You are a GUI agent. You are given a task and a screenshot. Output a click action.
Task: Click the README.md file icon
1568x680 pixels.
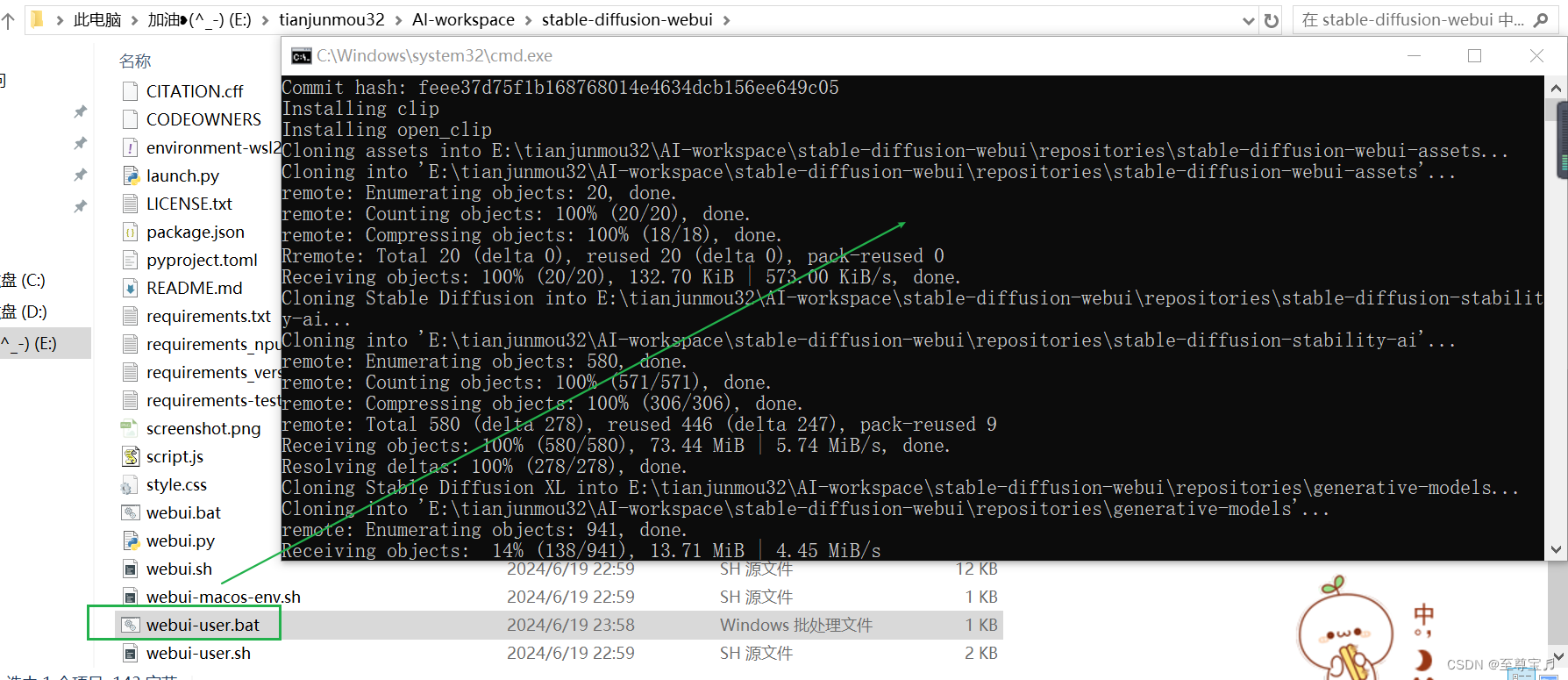[131, 288]
